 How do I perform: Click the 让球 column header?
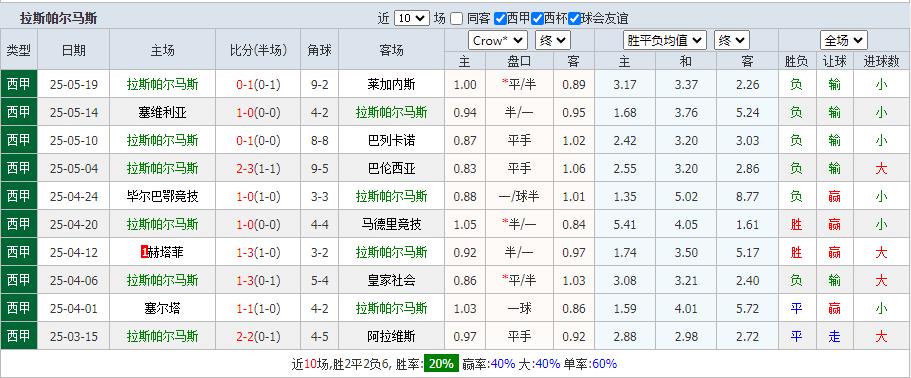click(x=834, y=61)
